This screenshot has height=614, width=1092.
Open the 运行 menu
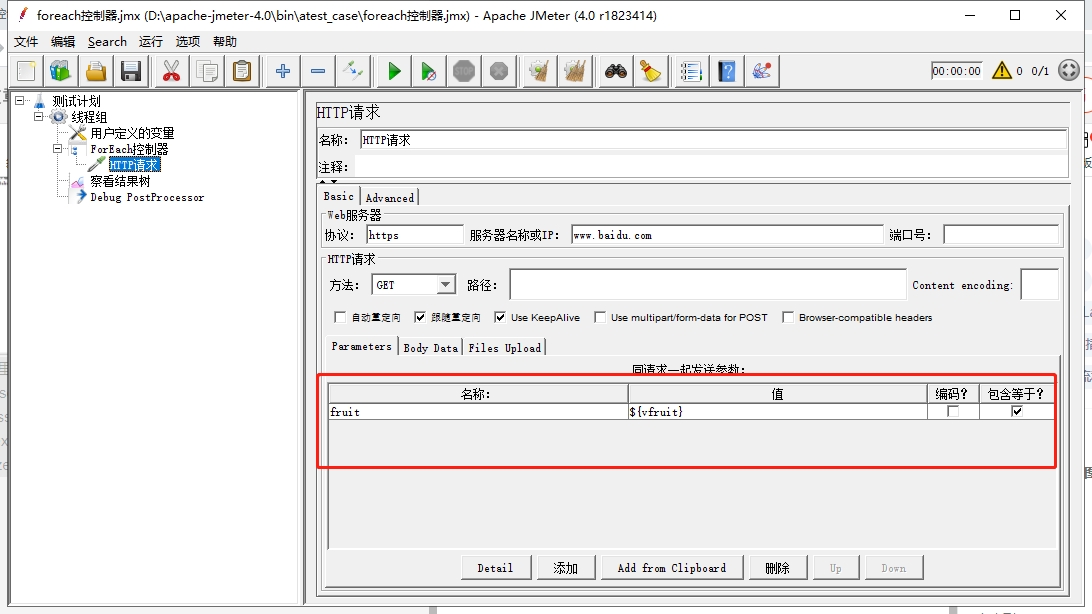pos(150,42)
